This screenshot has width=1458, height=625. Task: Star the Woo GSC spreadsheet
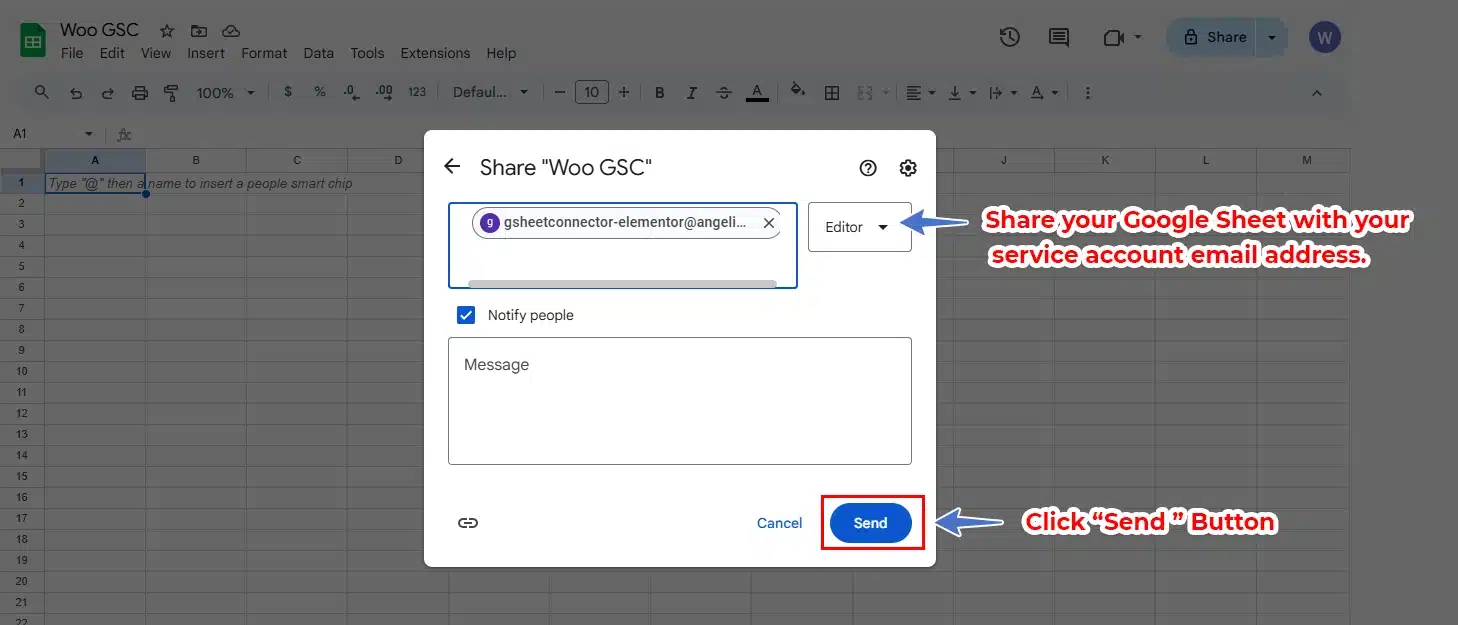[167, 31]
